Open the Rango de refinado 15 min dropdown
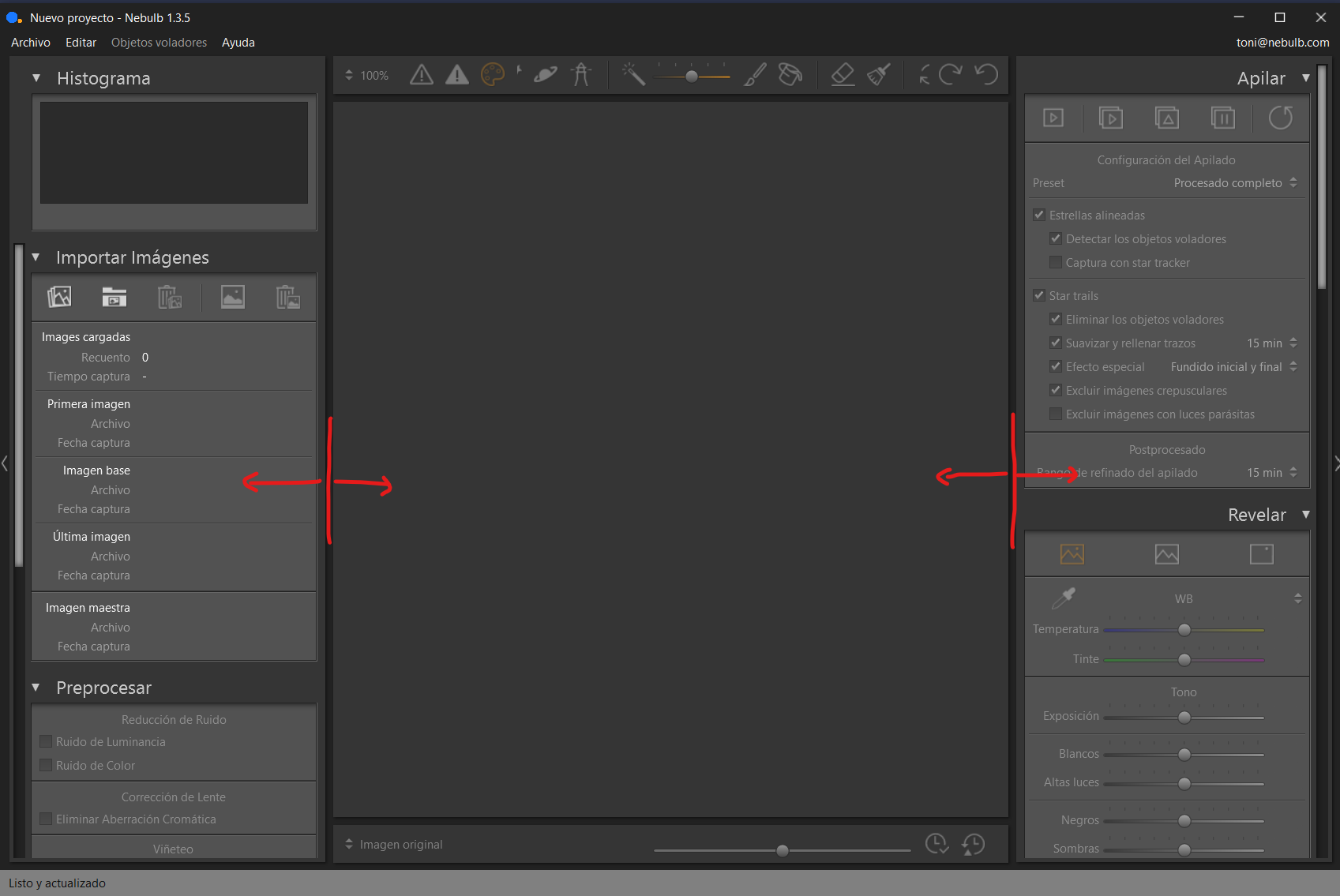Viewport: 1340px width, 896px height. click(1272, 472)
